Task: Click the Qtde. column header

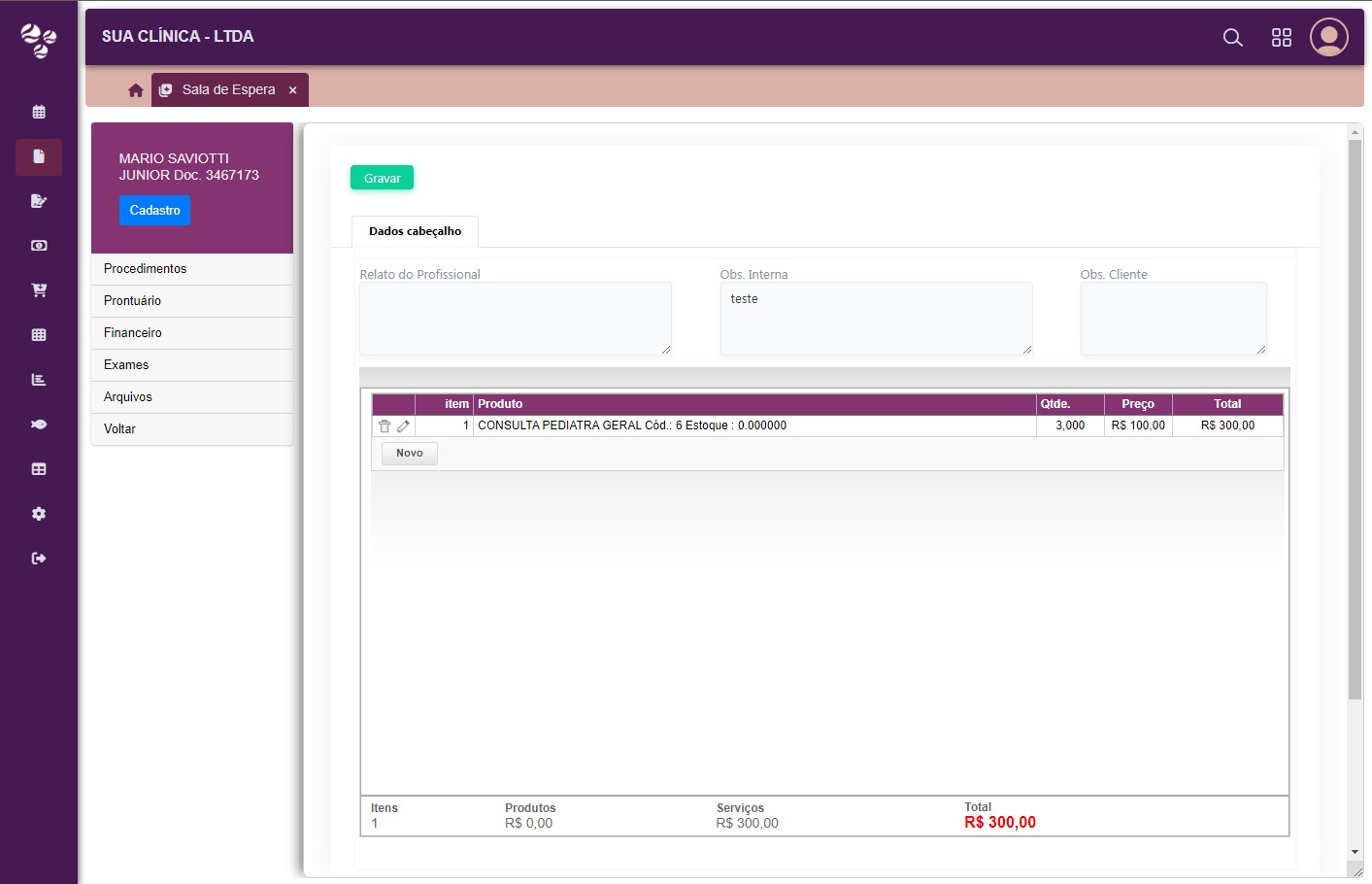Action: point(1070,404)
